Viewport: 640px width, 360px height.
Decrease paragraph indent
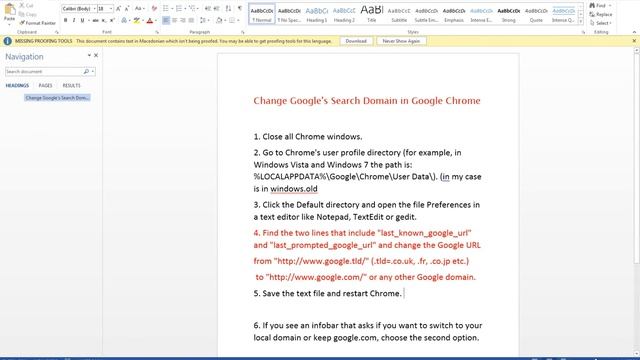tap(208, 9)
